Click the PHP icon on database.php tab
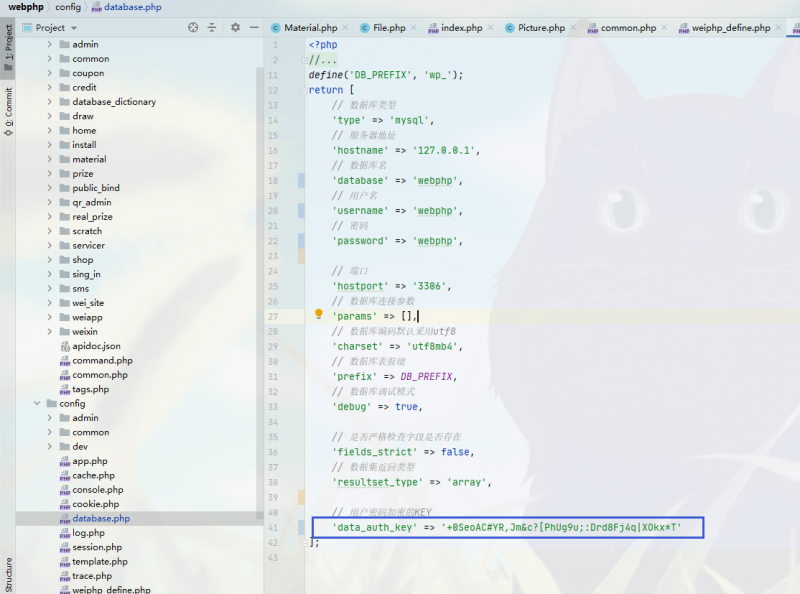 [x=97, y=8]
